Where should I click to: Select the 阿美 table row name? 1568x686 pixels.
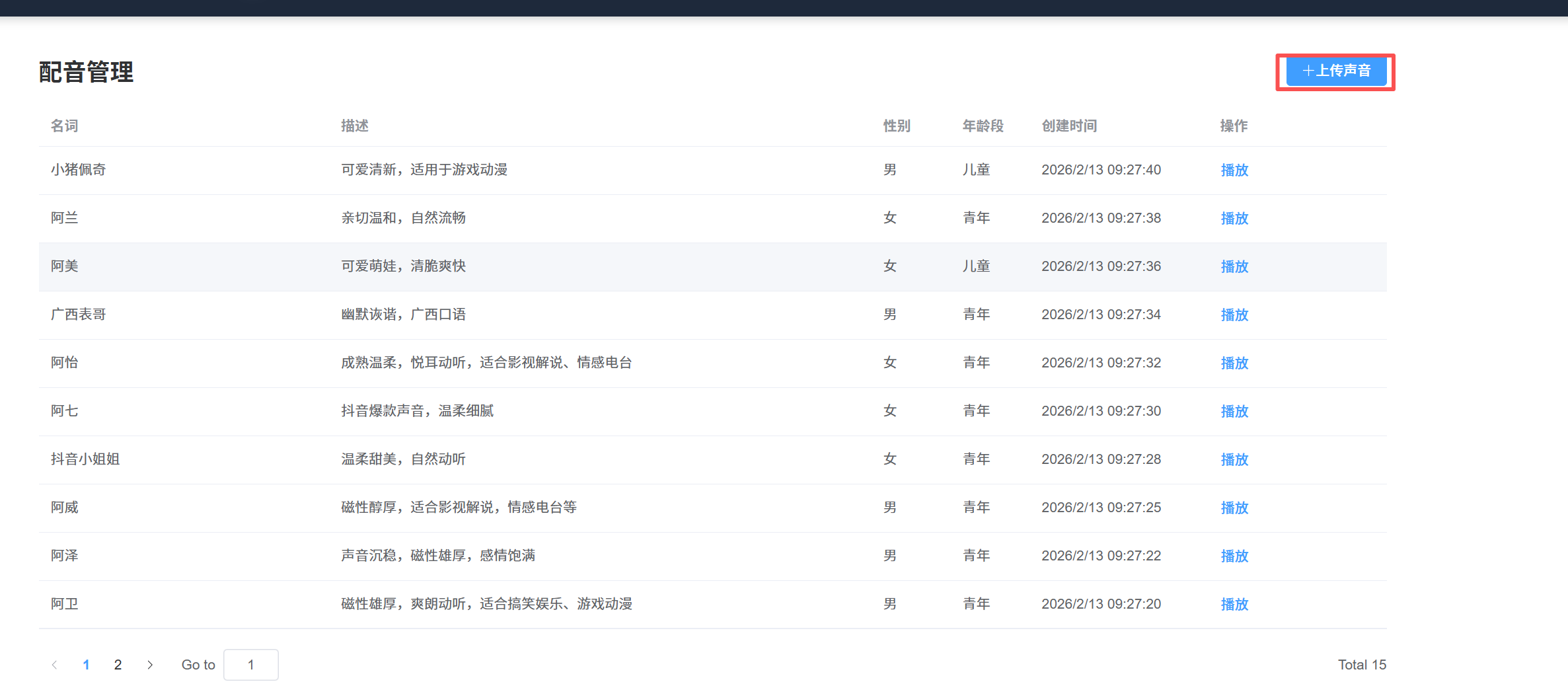[64, 266]
